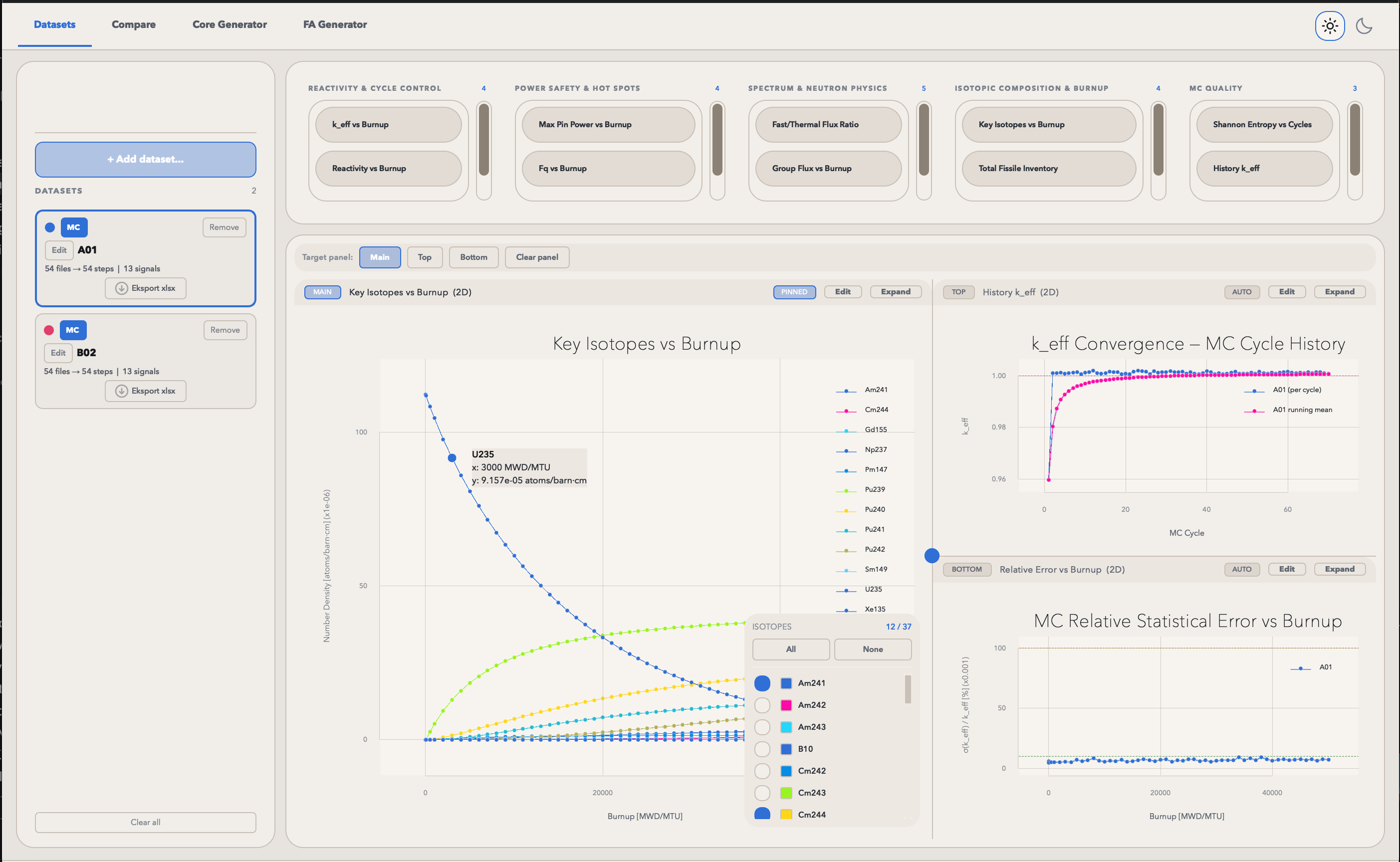Screen dimensions: 1400x862
Task: Open the Core Generator tab
Action: click(229, 24)
